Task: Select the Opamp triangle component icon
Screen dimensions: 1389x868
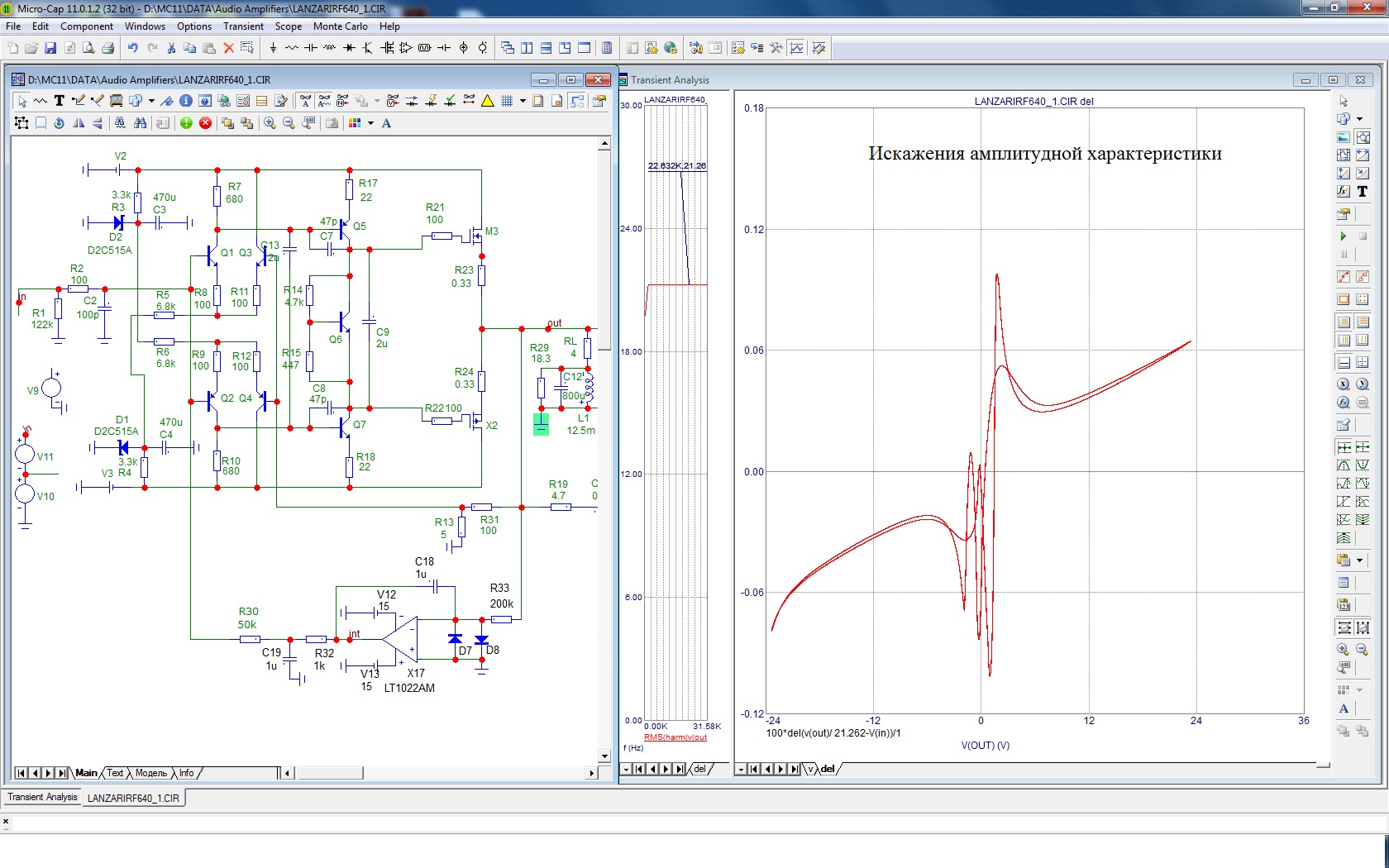Action: point(406,48)
